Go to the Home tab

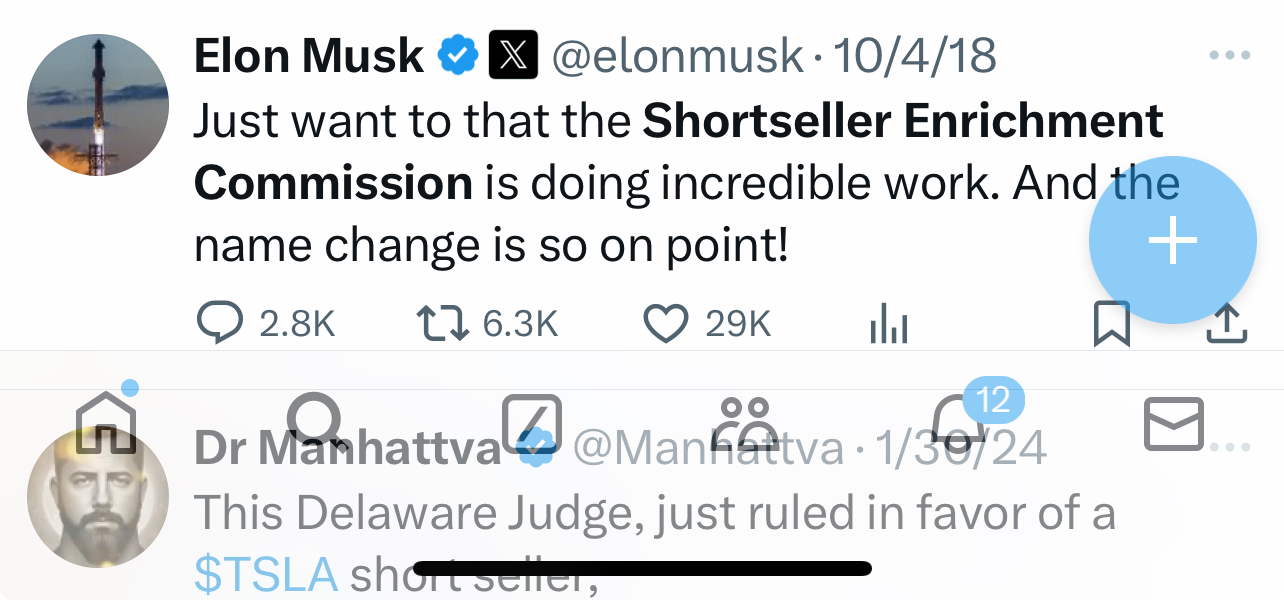(108, 422)
